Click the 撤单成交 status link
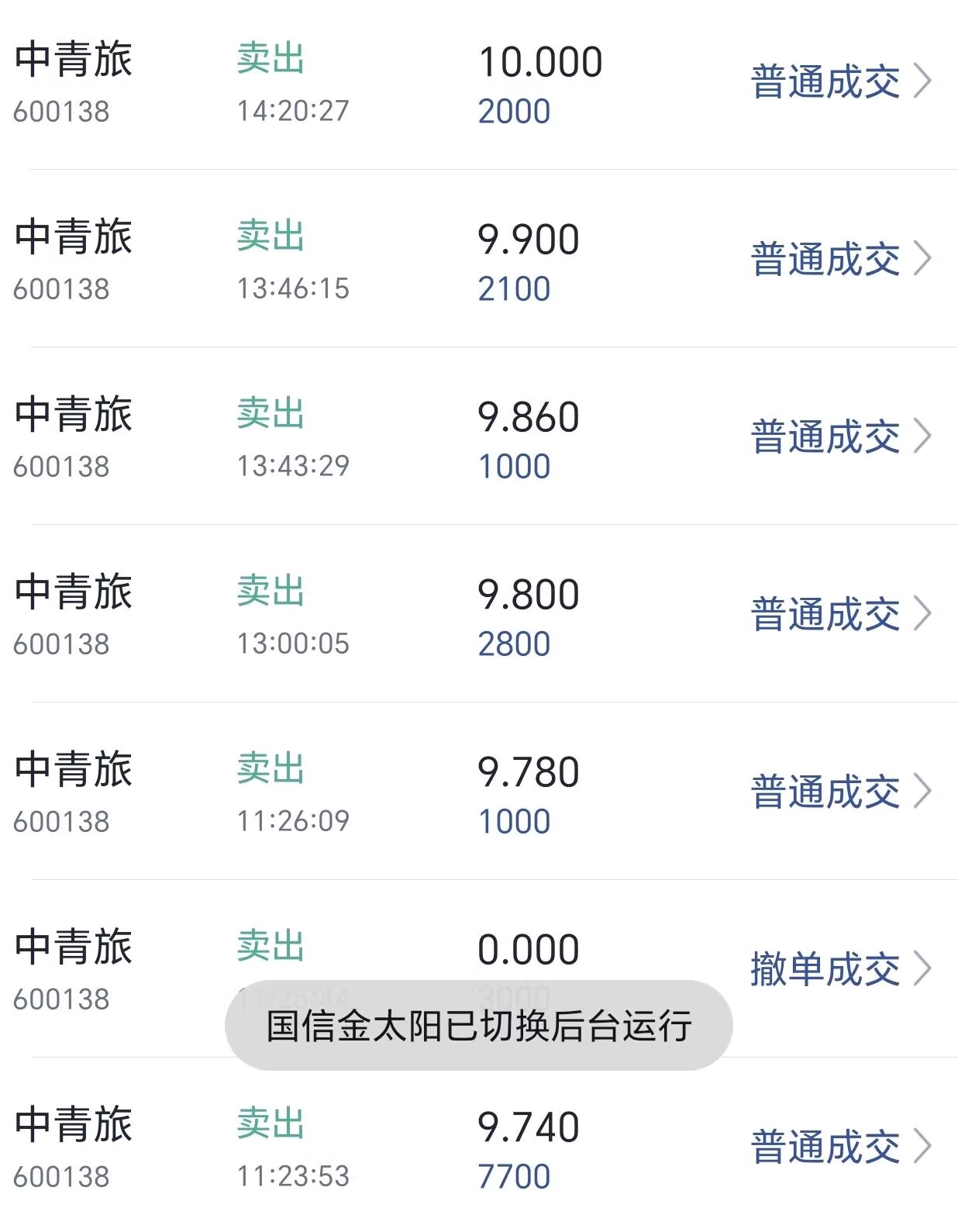958x1232 pixels. (825, 970)
